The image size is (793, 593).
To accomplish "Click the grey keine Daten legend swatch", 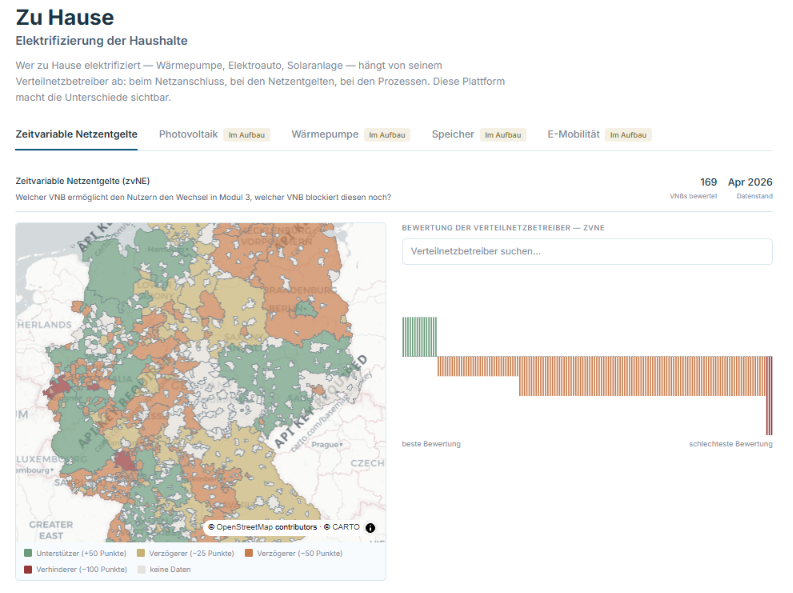I will (142, 570).
